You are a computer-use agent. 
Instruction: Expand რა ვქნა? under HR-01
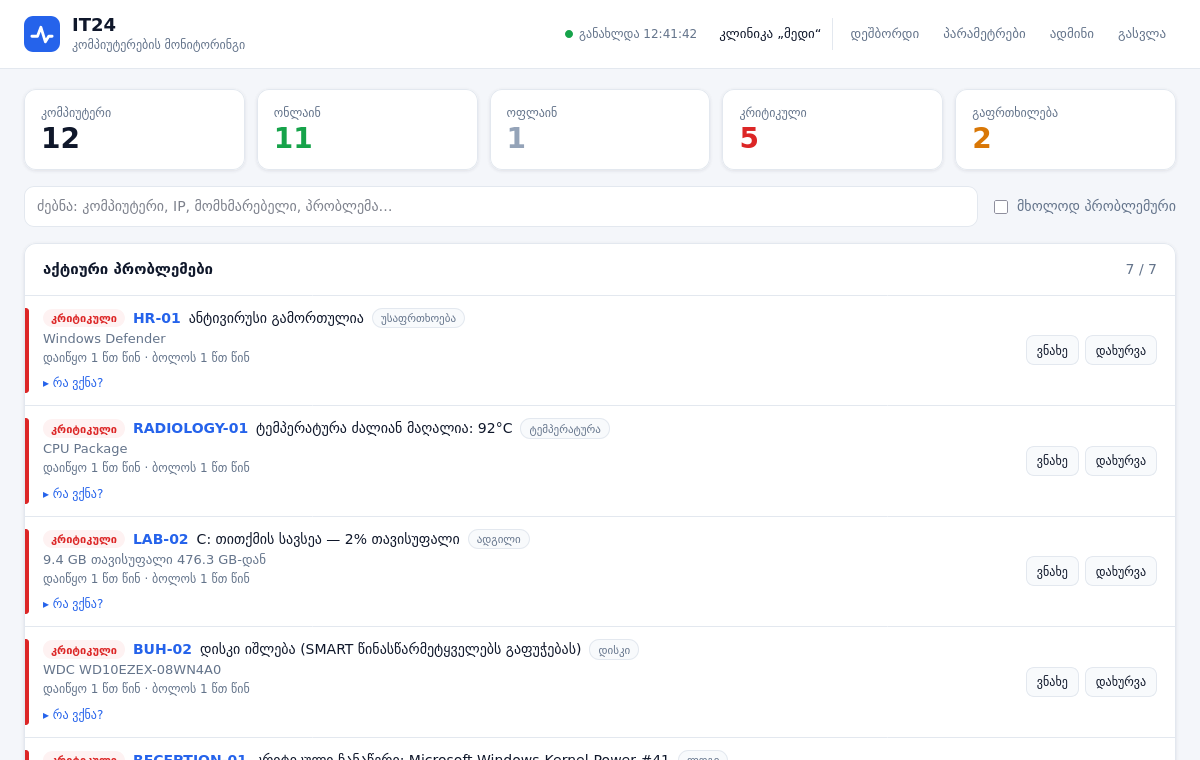(x=73, y=383)
